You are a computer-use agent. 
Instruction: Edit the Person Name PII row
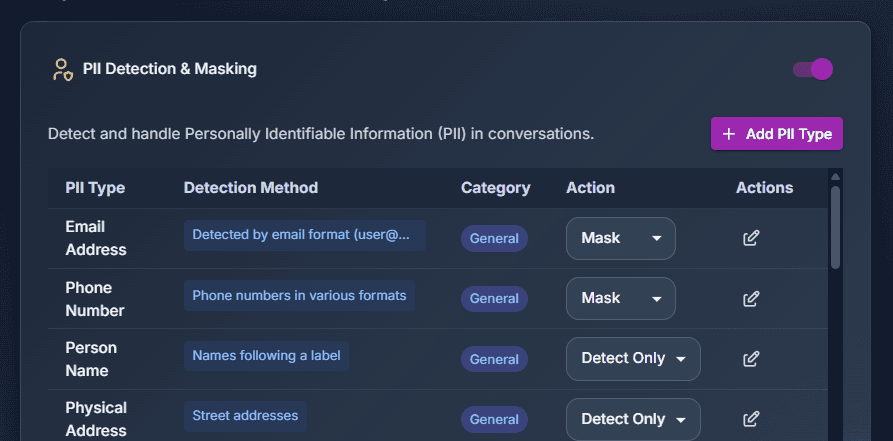coord(751,359)
